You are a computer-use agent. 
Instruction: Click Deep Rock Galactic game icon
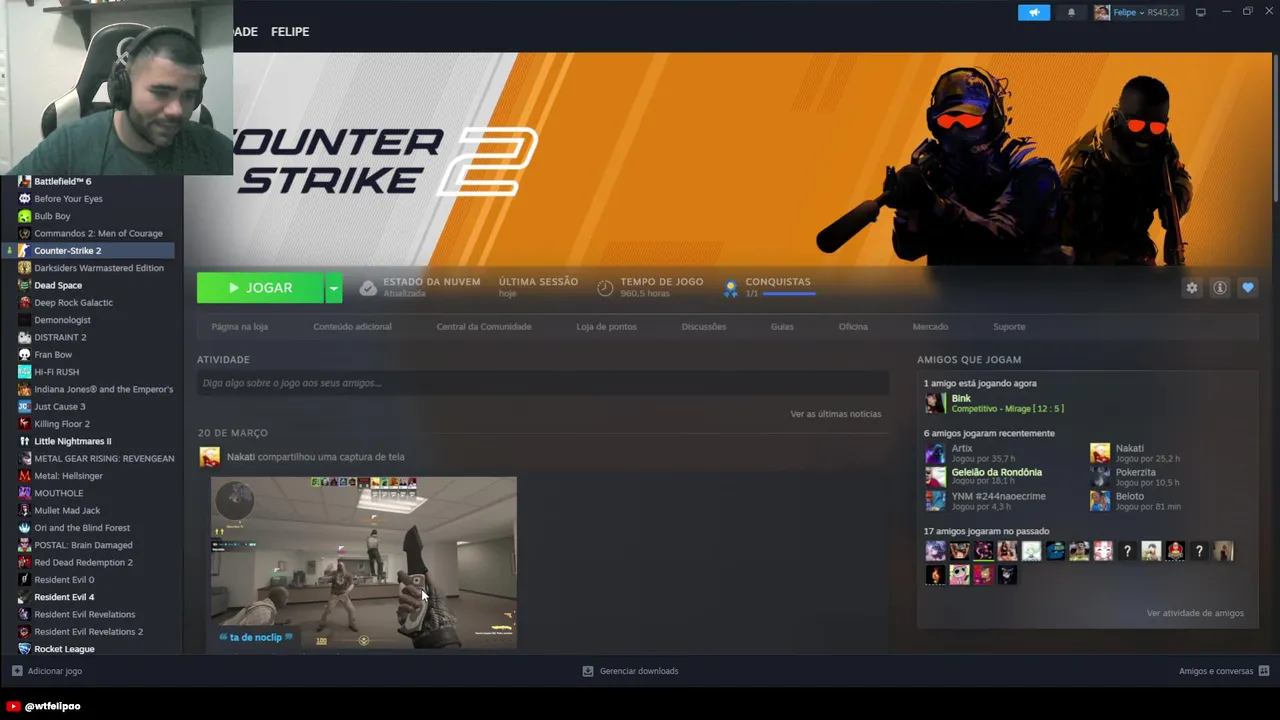(x=24, y=303)
